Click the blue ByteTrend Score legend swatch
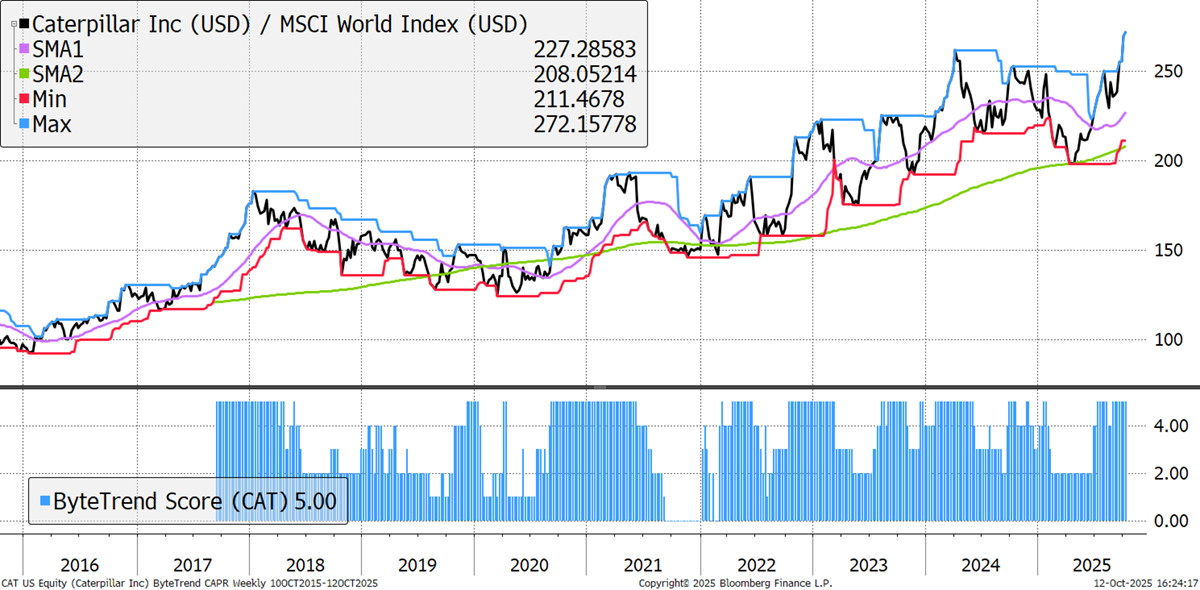1200x590 pixels. click(43, 500)
